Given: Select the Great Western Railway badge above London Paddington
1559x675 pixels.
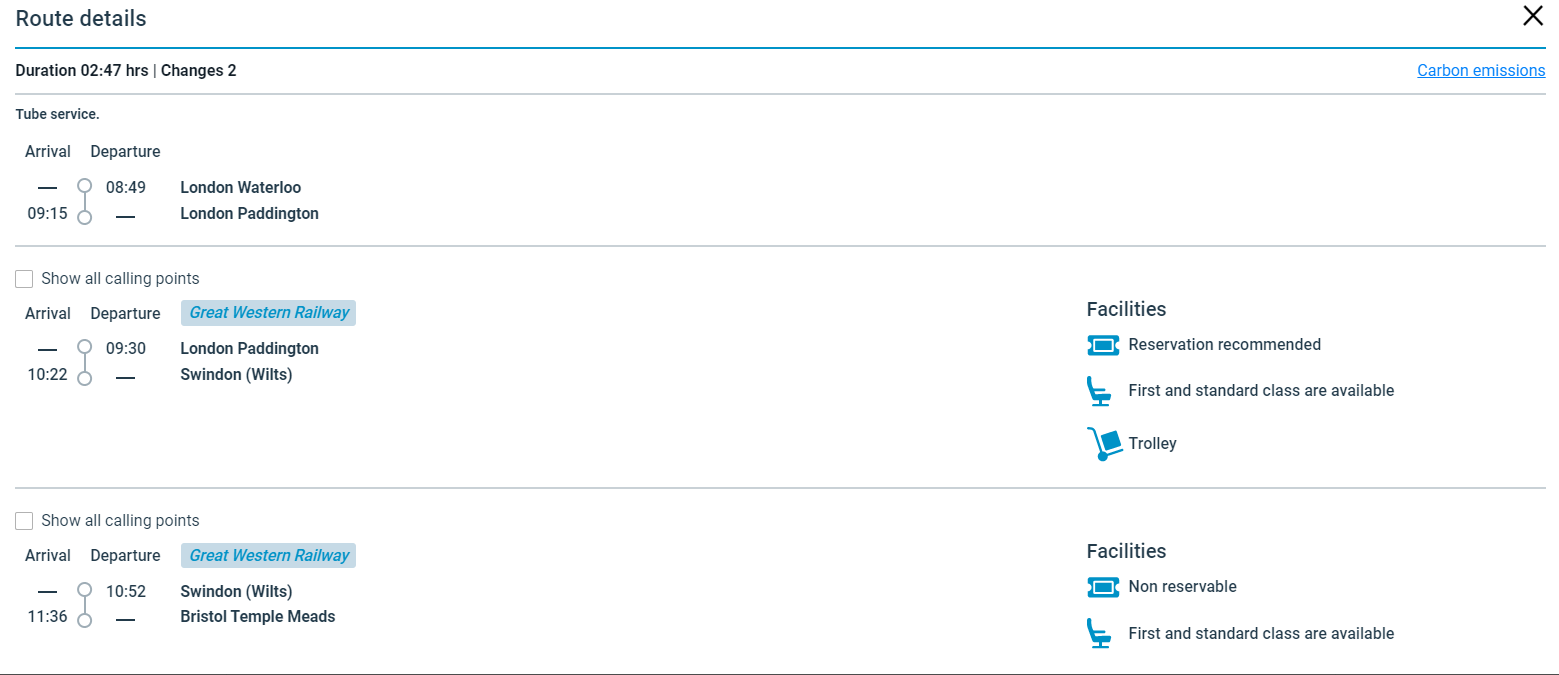Looking at the screenshot, I should (268, 313).
